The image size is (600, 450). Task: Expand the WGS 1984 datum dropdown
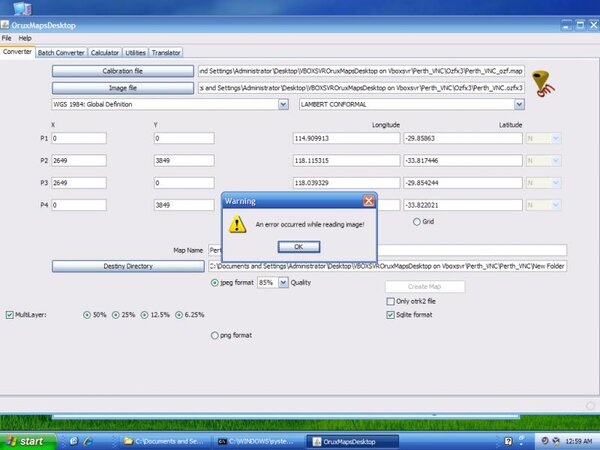click(x=283, y=103)
